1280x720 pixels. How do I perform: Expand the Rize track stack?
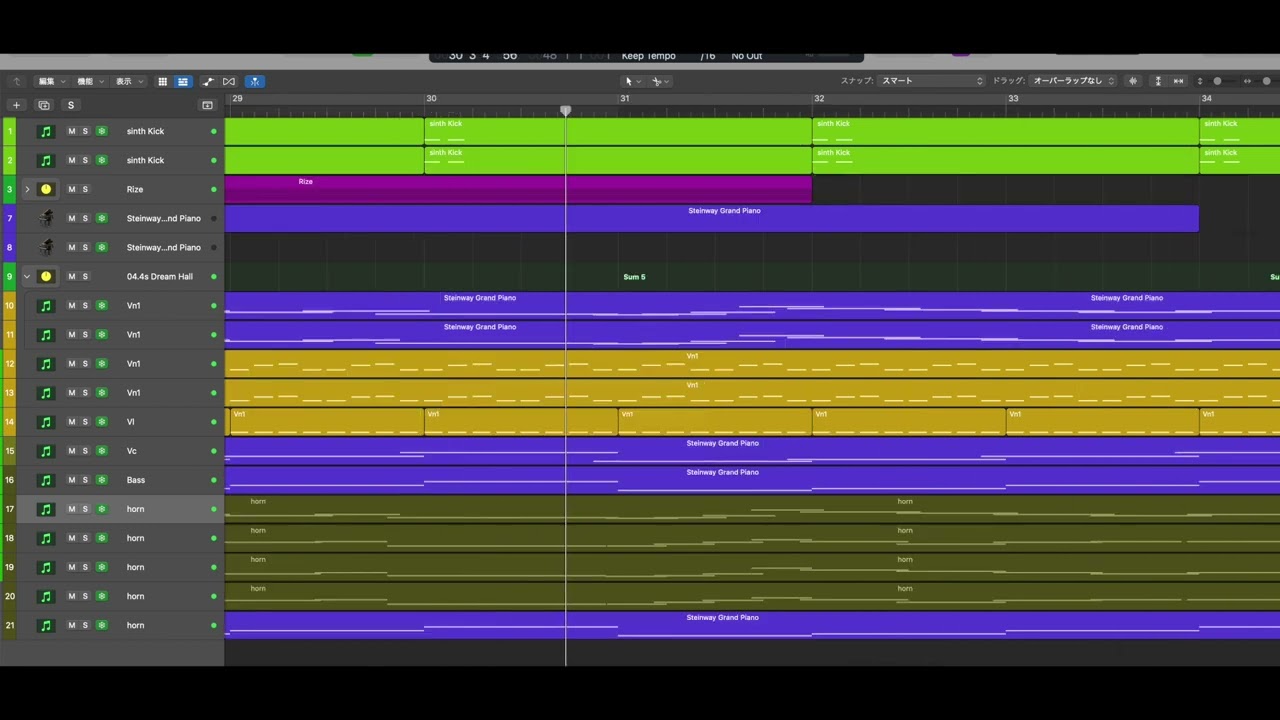coord(27,189)
